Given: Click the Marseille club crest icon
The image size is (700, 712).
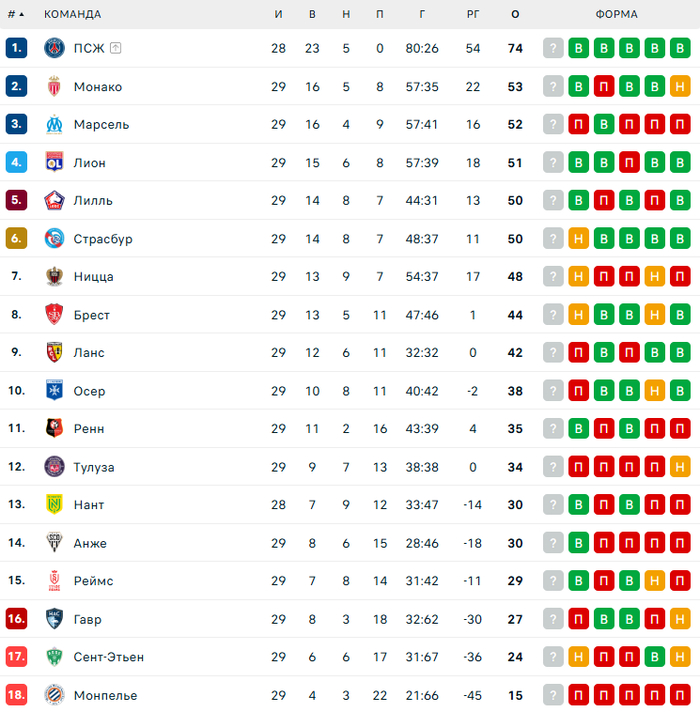Looking at the screenshot, I should [x=54, y=124].
